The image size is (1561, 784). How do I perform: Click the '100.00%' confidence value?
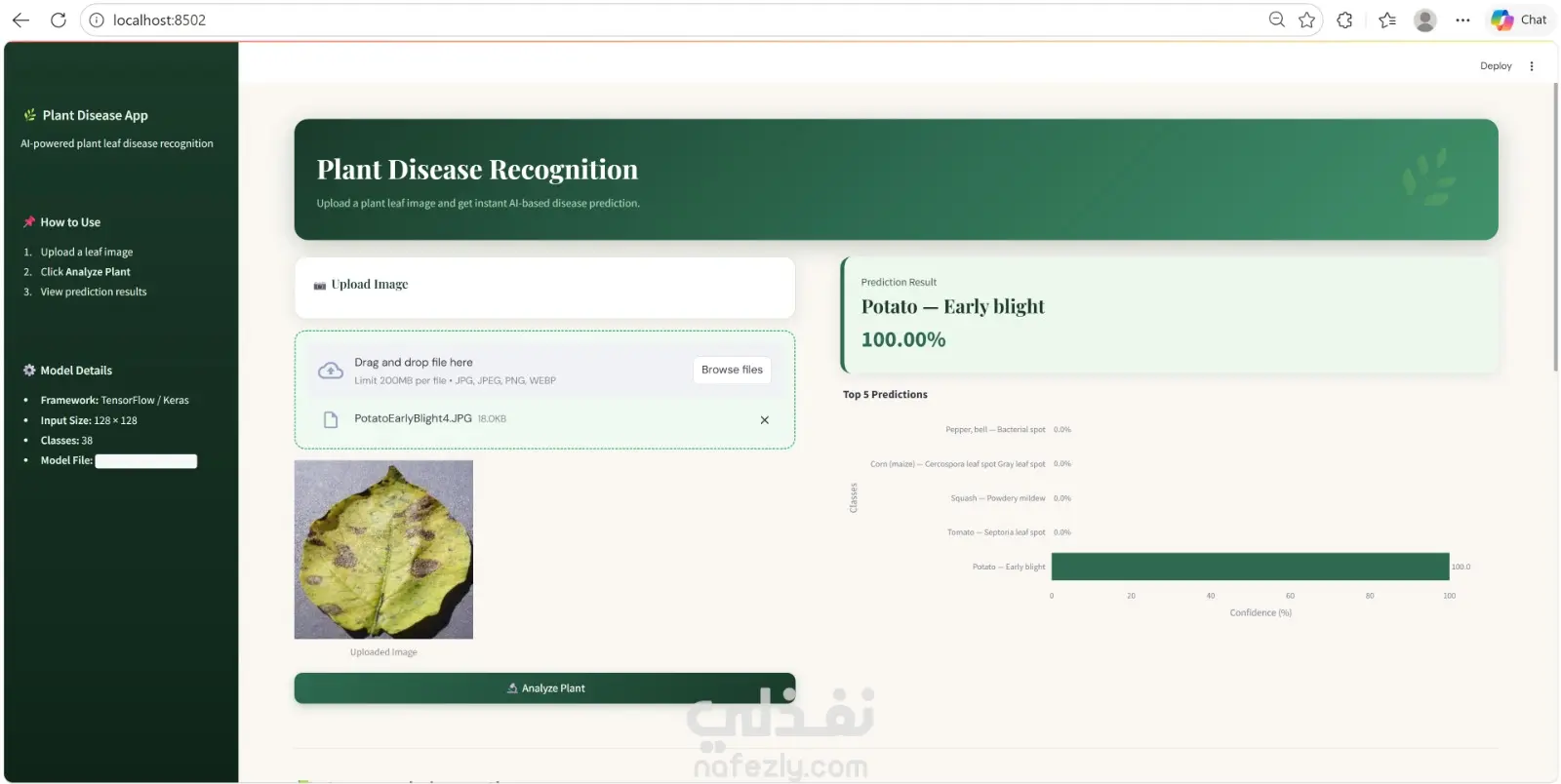point(903,340)
